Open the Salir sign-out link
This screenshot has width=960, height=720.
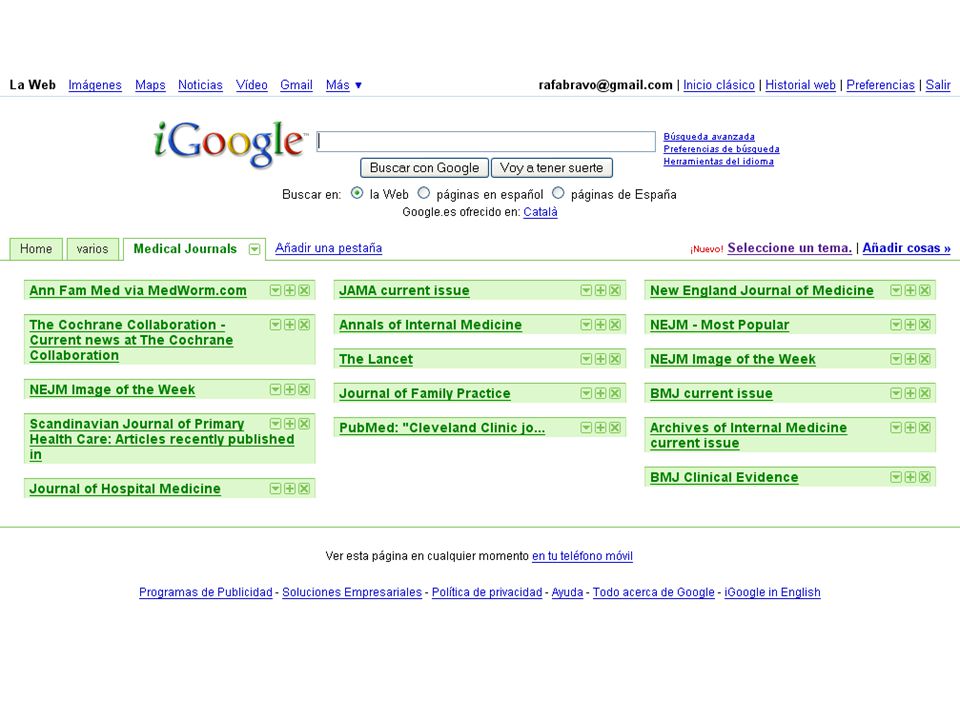[938, 85]
